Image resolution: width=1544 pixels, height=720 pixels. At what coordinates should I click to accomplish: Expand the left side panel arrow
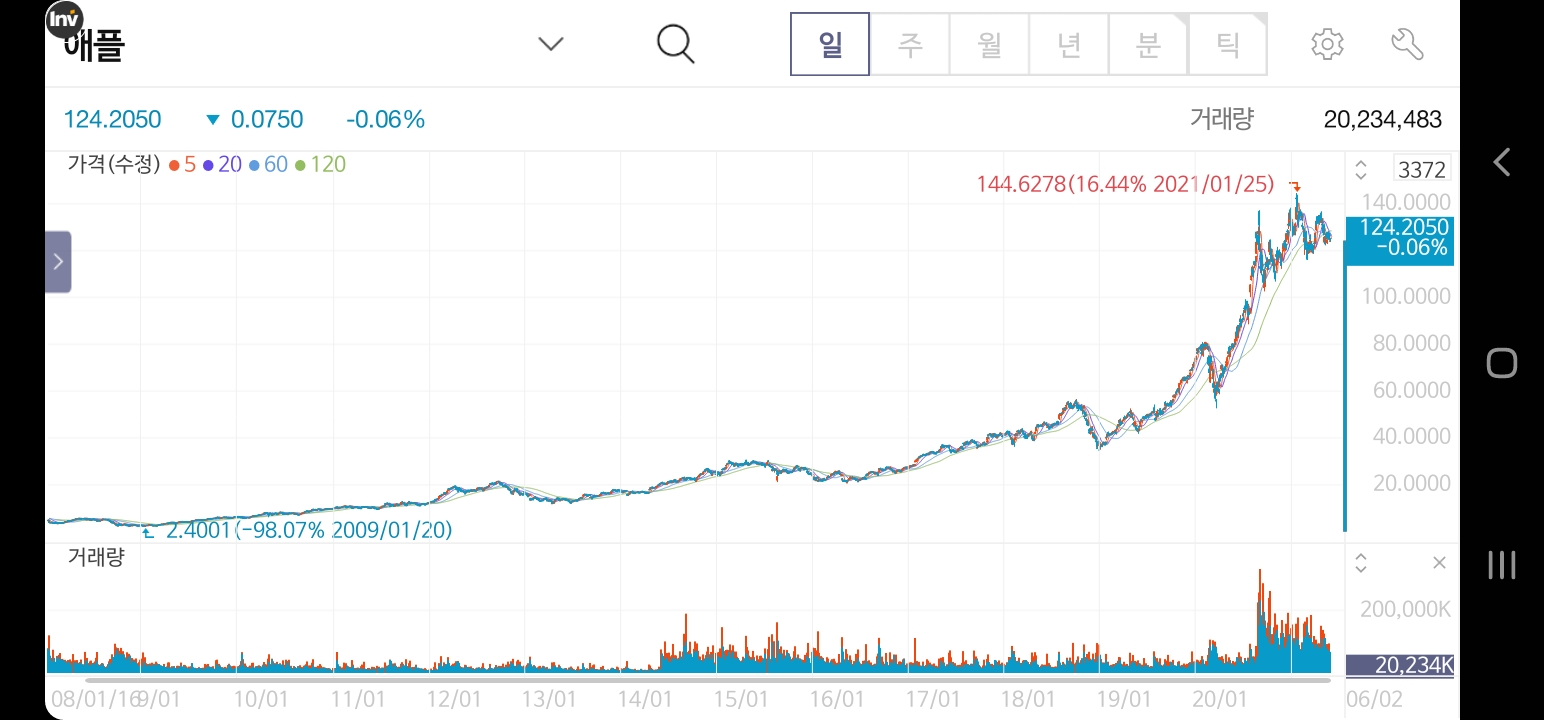click(58, 261)
